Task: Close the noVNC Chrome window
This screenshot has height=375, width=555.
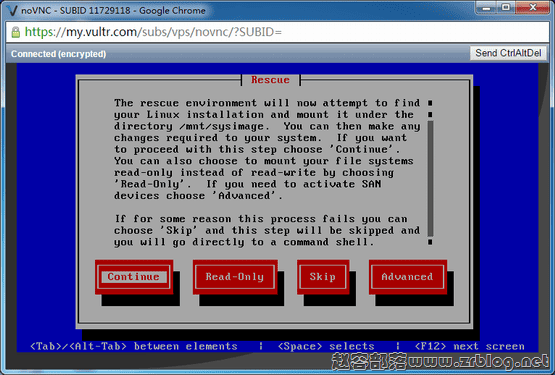Action: click(x=533, y=7)
